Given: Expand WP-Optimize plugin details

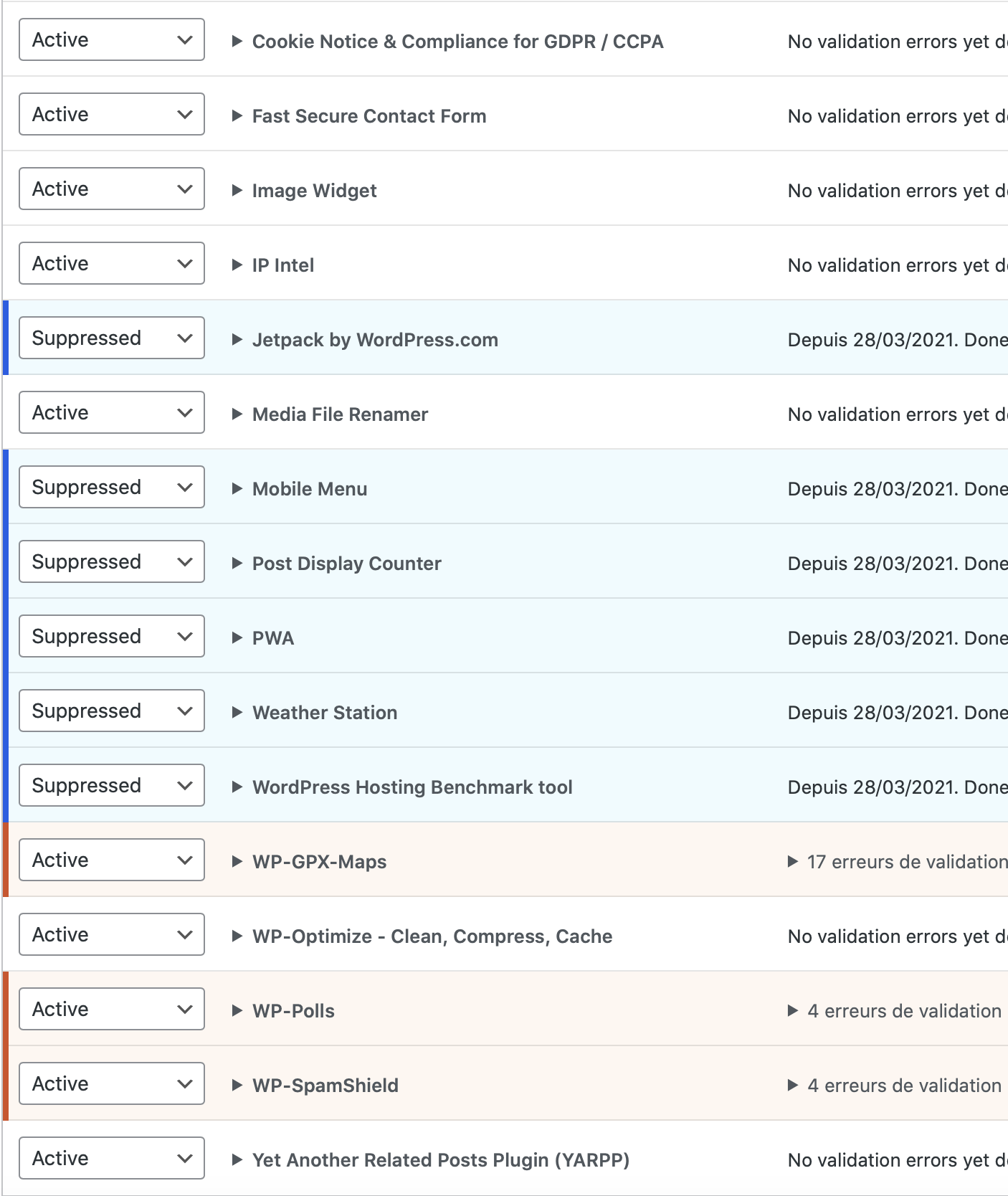Looking at the screenshot, I should tap(431, 936).
